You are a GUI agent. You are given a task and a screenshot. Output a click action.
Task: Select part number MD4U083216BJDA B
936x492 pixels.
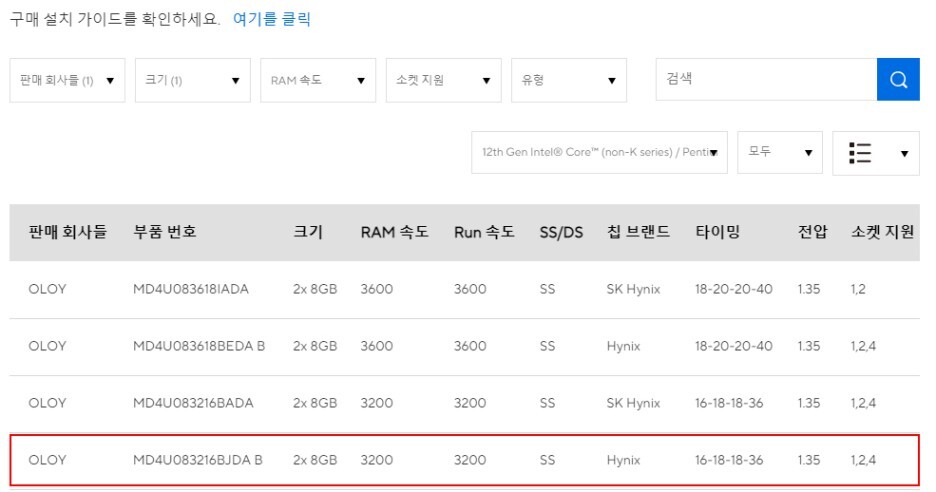click(x=198, y=460)
